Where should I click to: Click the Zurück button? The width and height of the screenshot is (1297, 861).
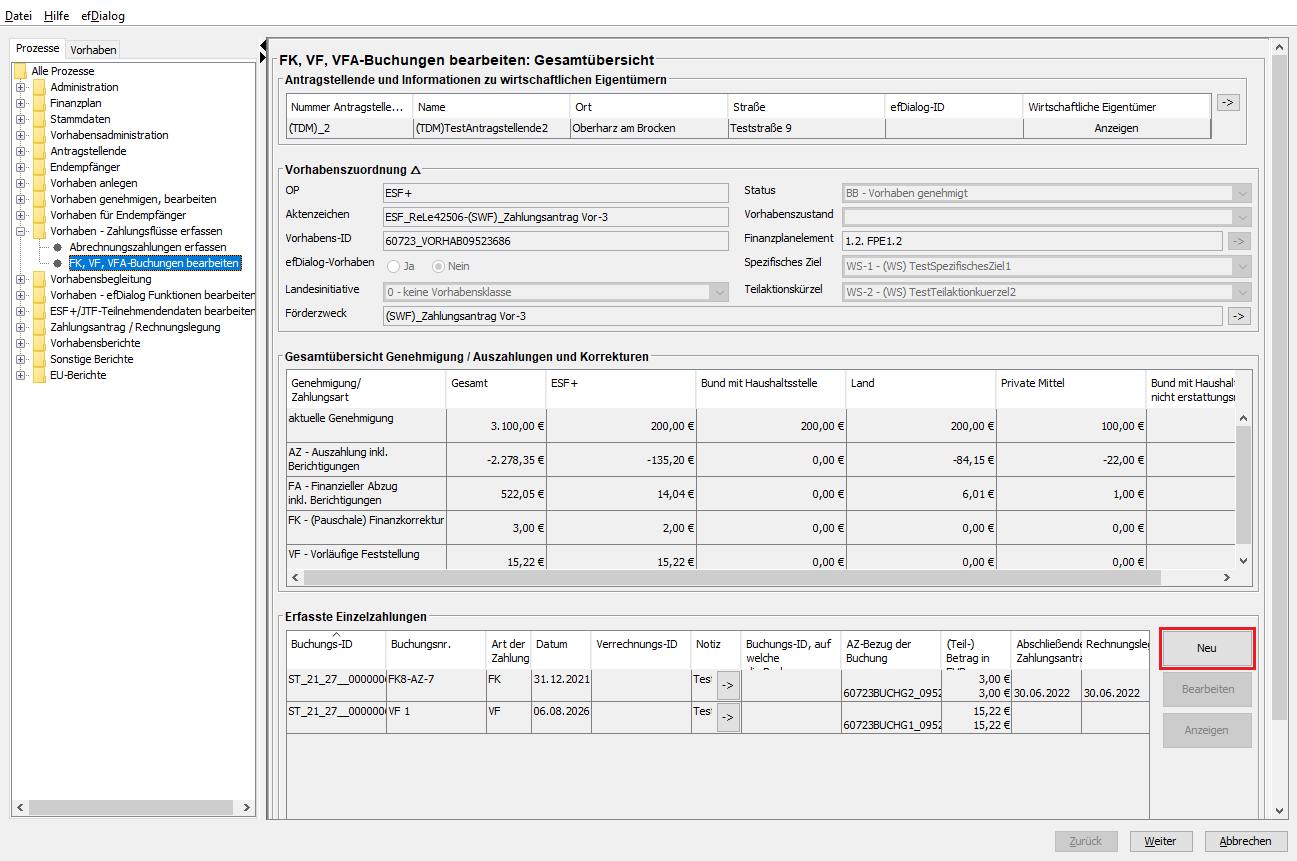coord(1086,841)
